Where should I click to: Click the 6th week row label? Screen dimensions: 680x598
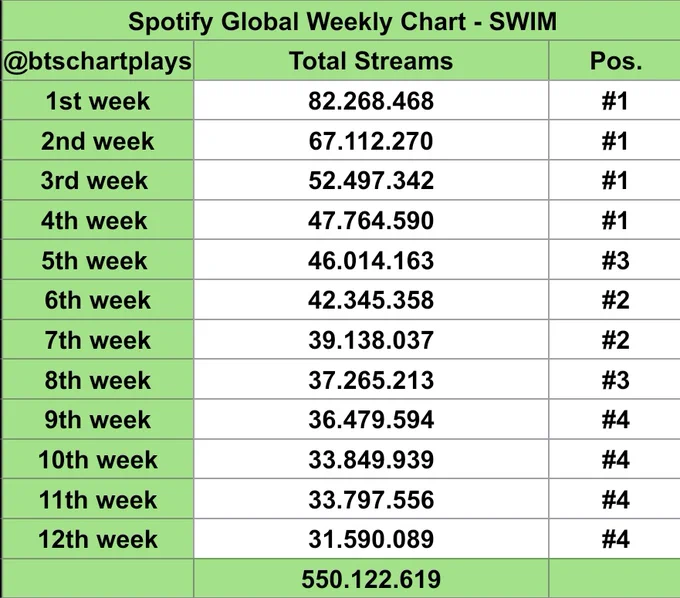pyautogui.click(x=98, y=300)
